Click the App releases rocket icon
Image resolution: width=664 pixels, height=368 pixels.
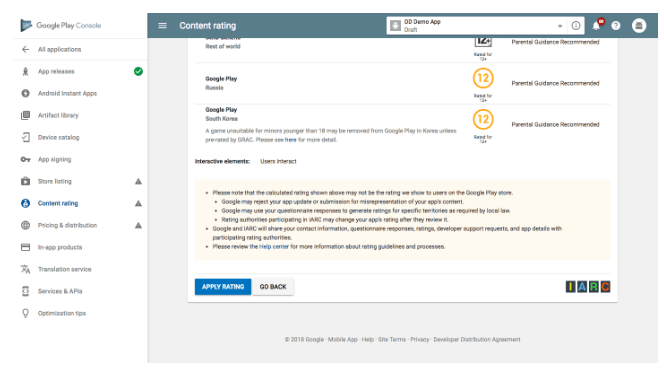[x=25, y=72]
